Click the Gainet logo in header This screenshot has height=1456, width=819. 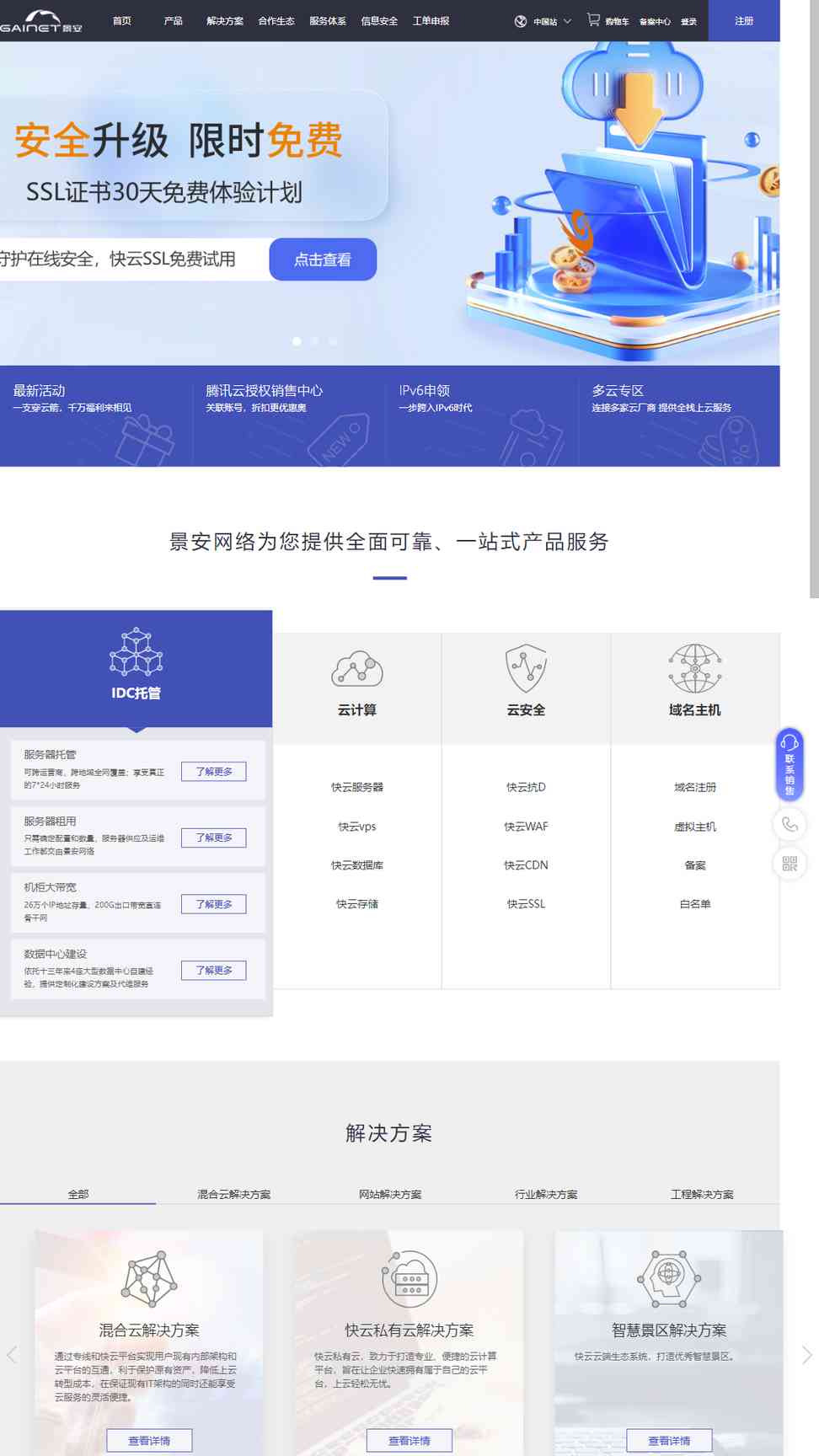tap(40, 21)
